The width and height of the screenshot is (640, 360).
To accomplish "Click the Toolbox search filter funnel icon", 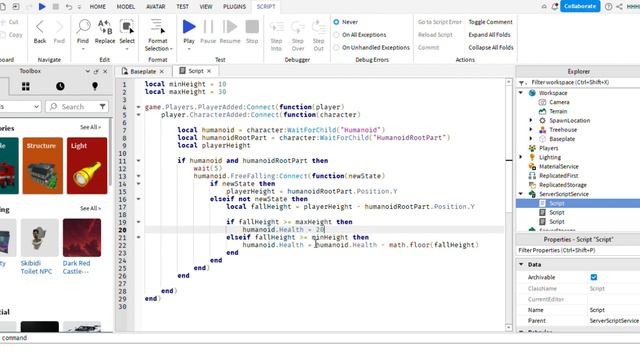I will (102, 107).
